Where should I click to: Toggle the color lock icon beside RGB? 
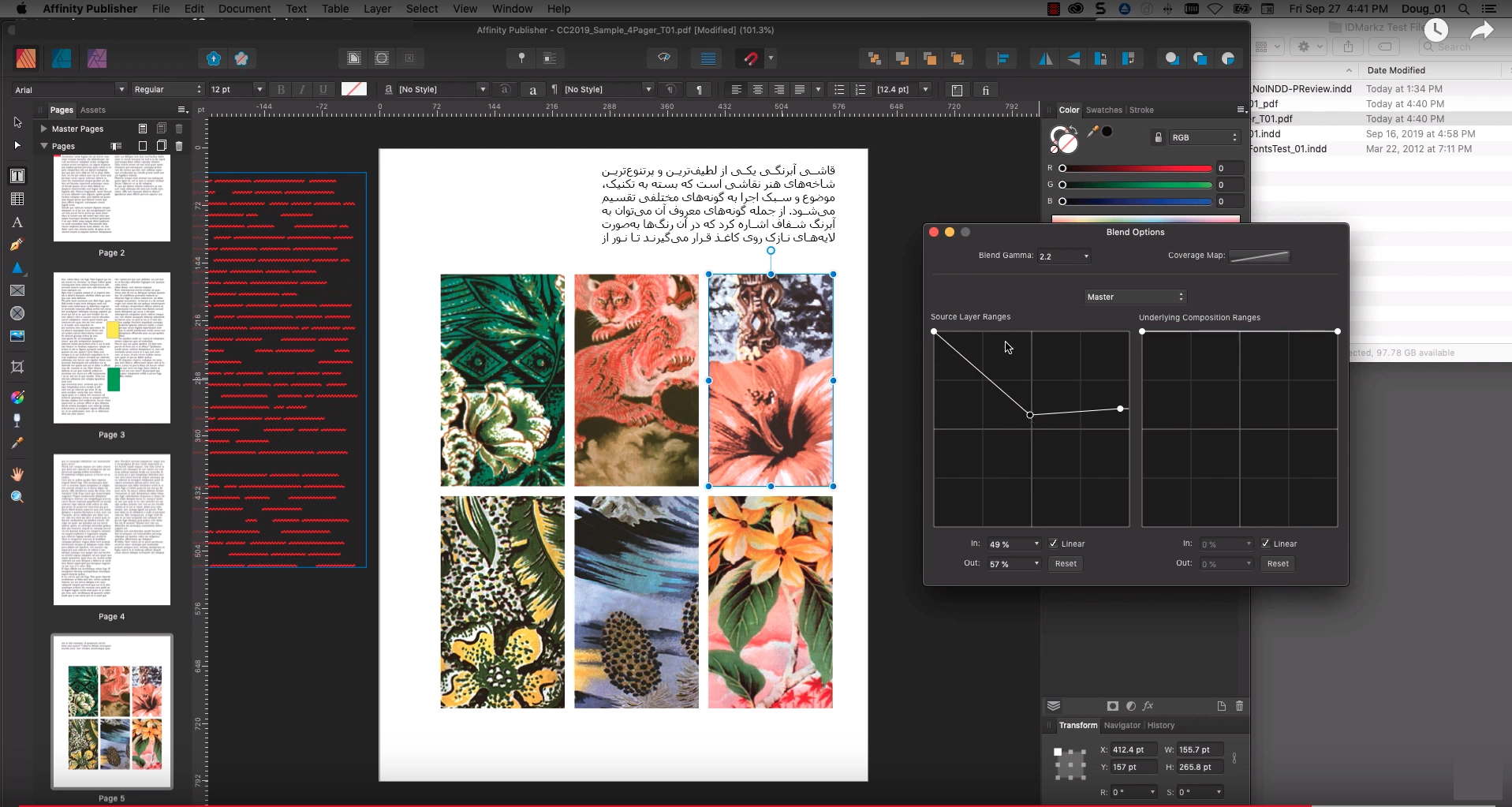click(1158, 137)
